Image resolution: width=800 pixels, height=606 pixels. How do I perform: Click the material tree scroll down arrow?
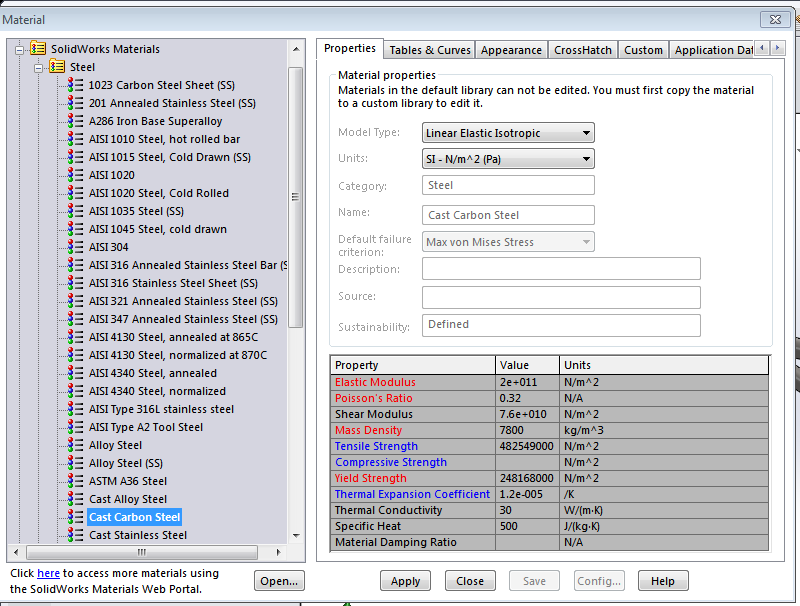(x=296, y=536)
